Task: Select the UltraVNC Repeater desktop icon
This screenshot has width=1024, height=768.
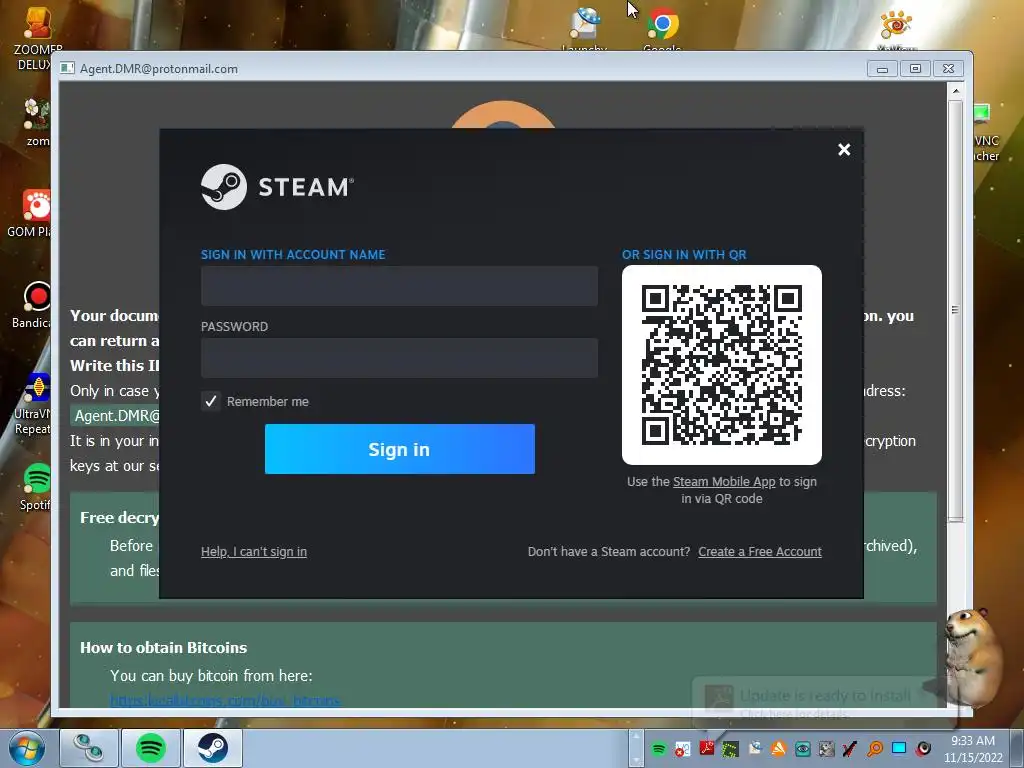Action: coord(34,404)
